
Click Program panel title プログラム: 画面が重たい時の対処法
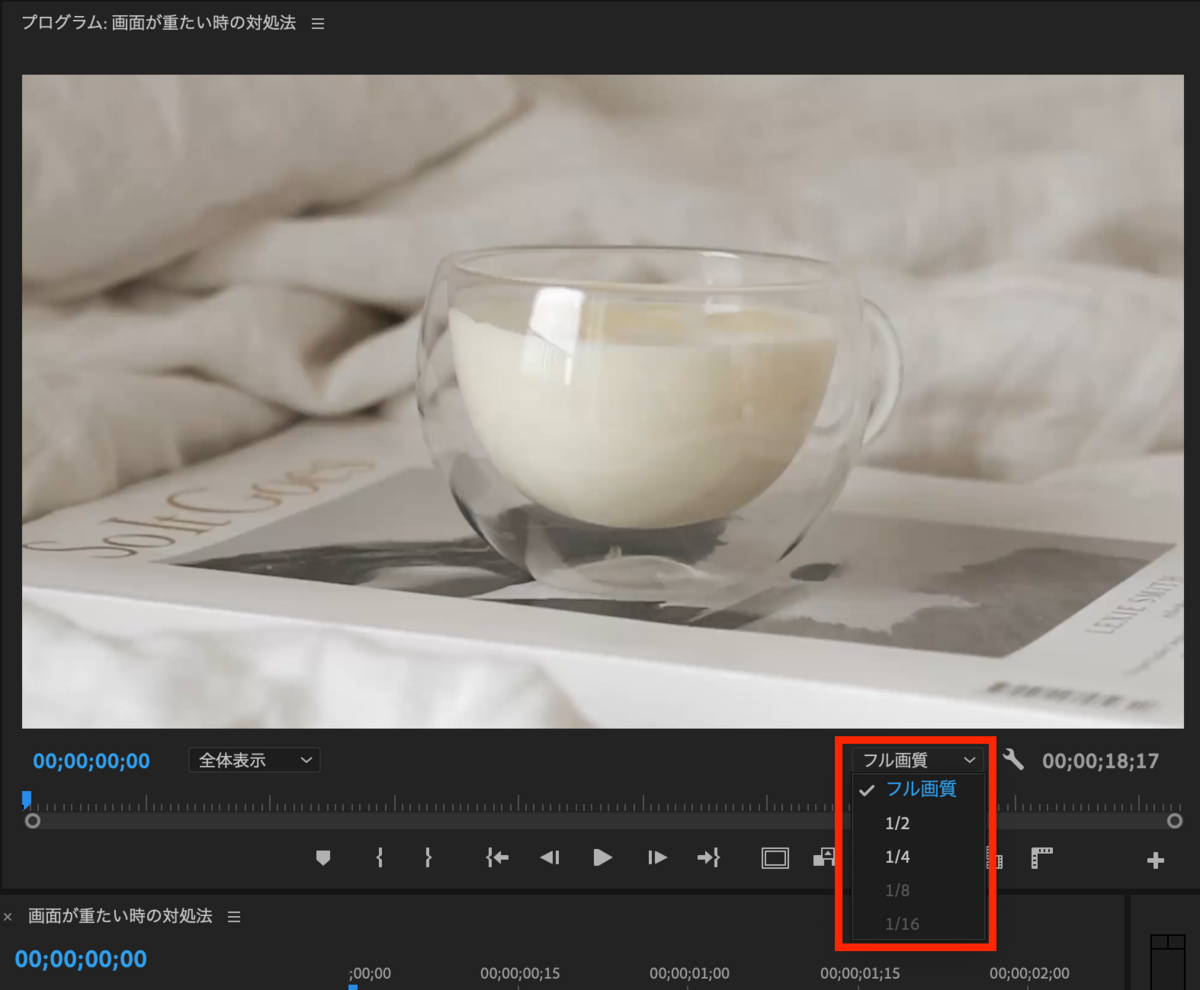pos(159,23)
